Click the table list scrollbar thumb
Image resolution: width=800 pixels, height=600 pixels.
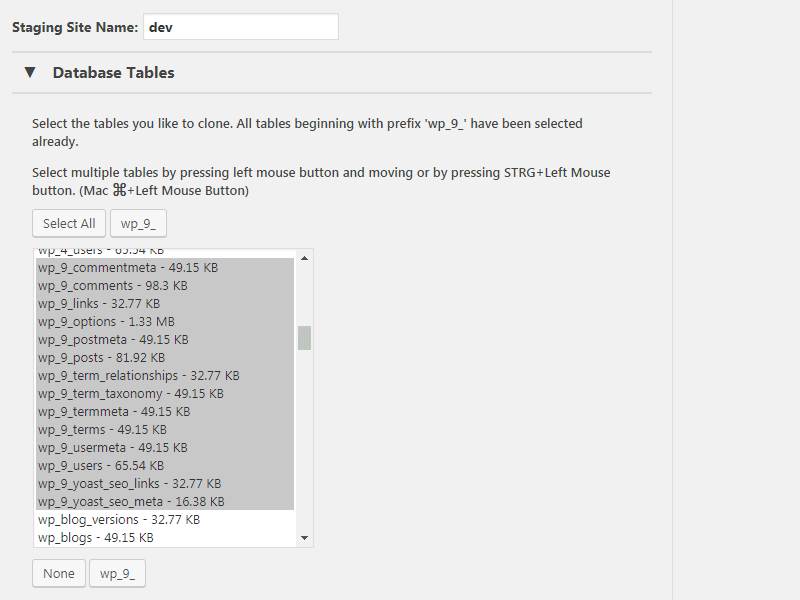point(305,338)
